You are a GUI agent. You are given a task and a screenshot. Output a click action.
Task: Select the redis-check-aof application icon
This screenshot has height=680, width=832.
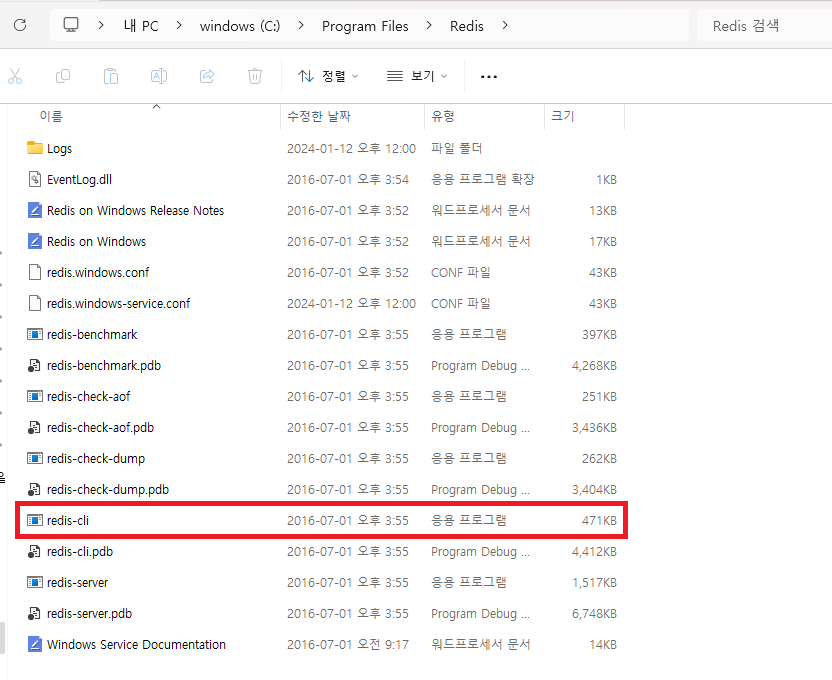pyautogui.click(x=34, y=396)
